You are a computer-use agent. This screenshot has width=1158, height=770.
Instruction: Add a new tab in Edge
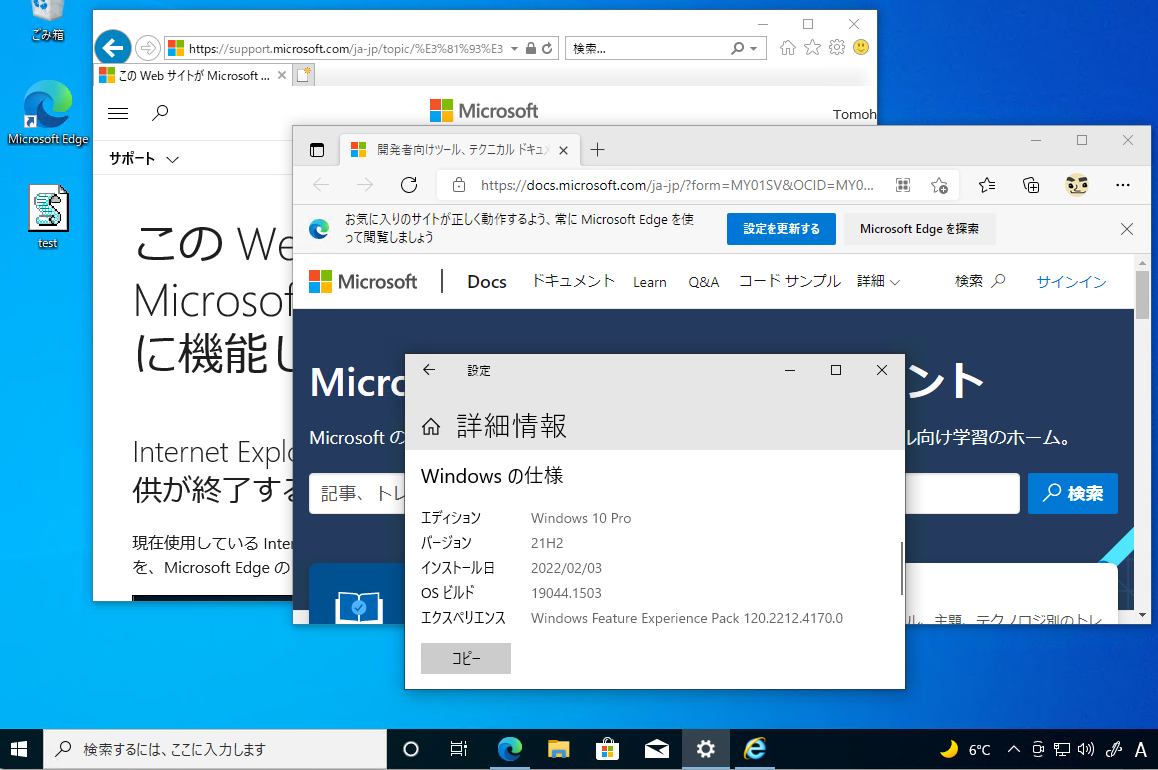(x=597, y=150)
